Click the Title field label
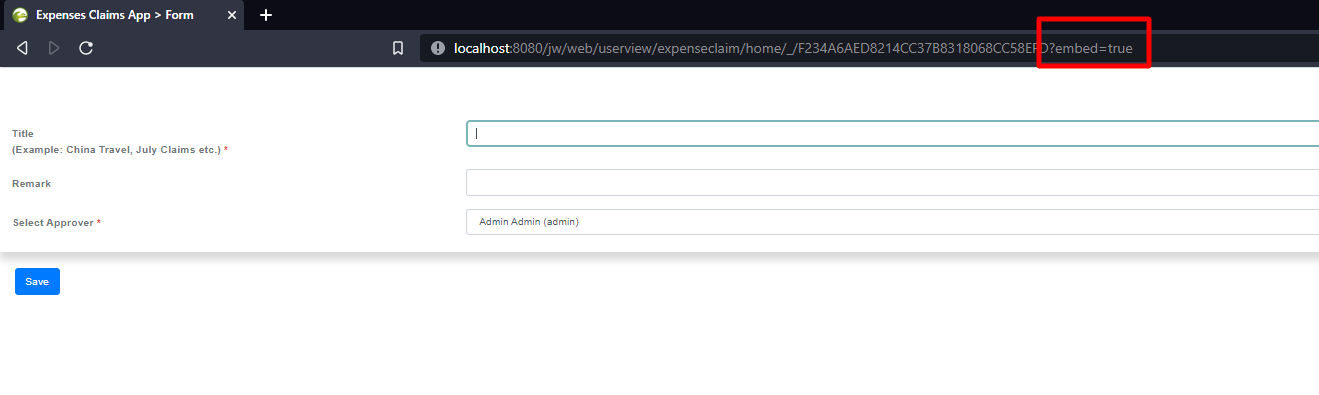The image size is (1319, 395). click(x=23, y=133)
